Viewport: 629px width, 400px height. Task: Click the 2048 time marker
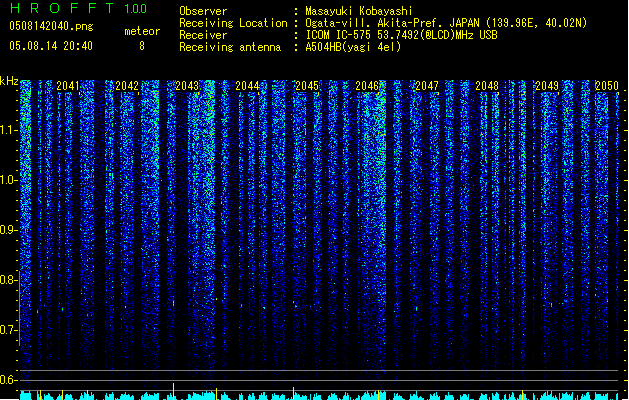click(x=487, y=86)
